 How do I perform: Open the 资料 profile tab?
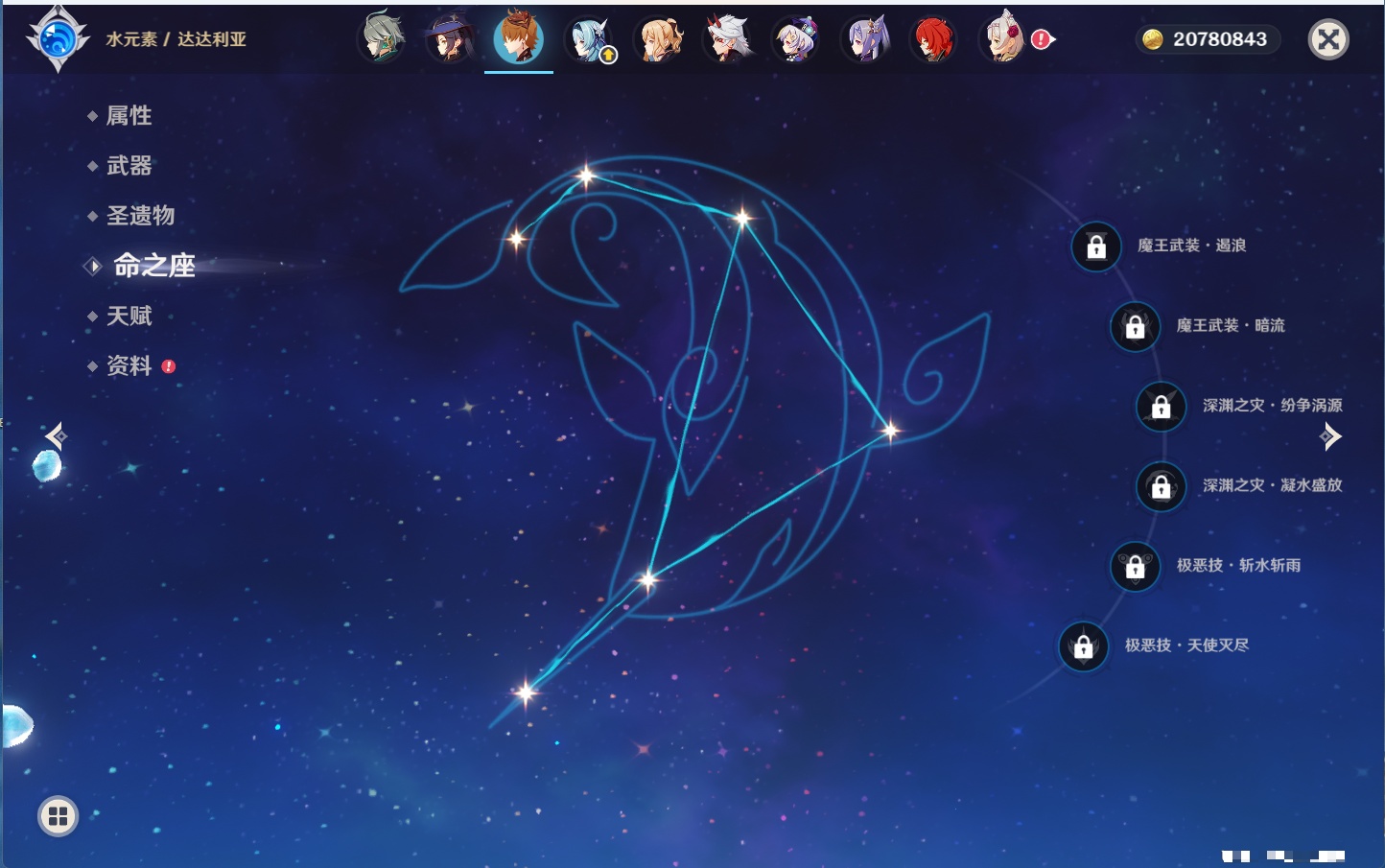point(129,366)
